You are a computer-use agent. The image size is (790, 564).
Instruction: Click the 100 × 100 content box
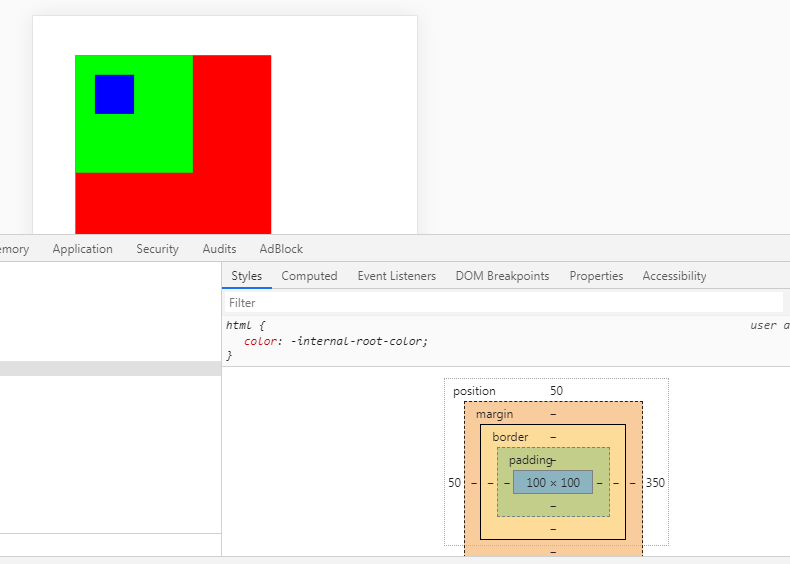tap(553, 482)
